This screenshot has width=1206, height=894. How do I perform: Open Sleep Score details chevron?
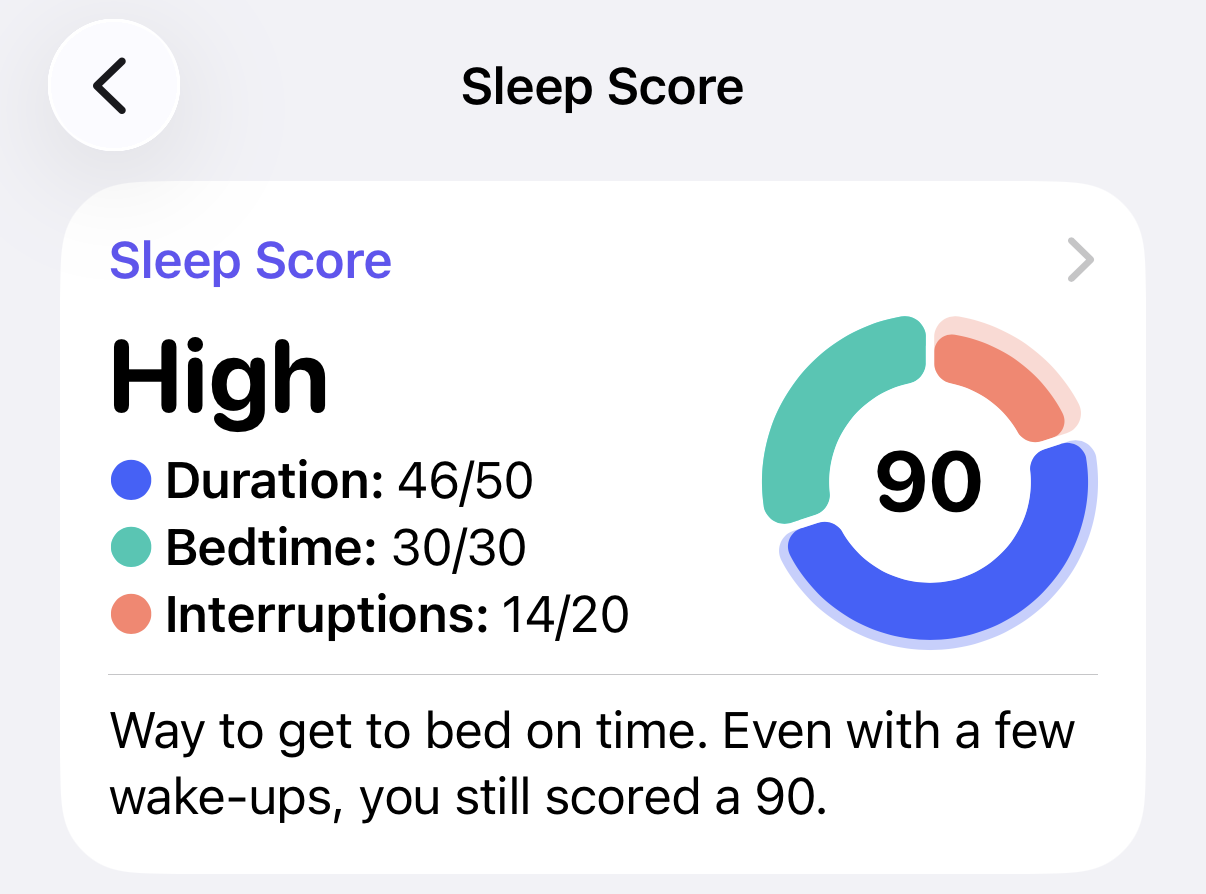click(1080, 262)
